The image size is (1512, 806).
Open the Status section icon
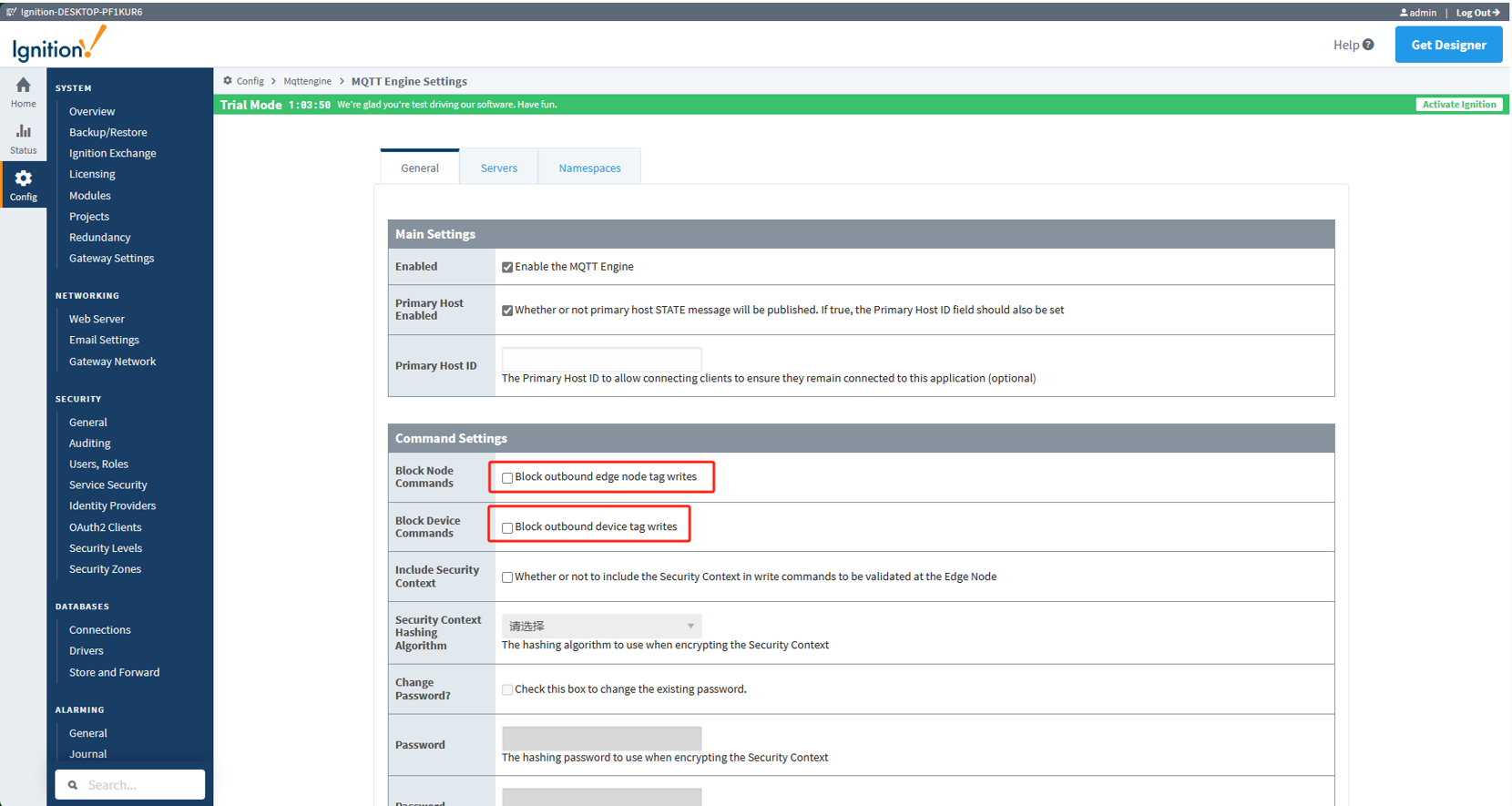click(x=24, y=131)
